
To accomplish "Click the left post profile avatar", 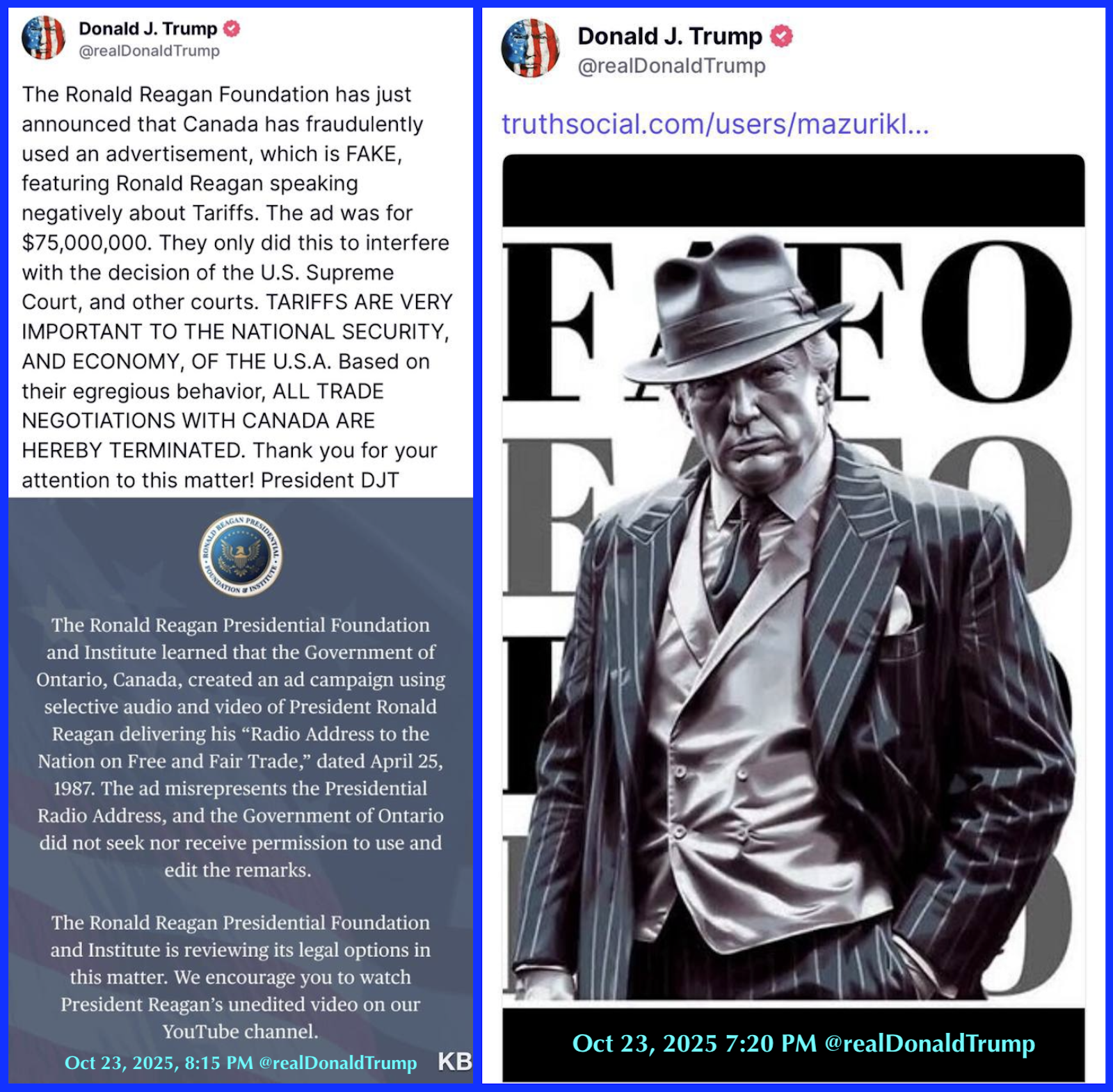I will point(43,38).
